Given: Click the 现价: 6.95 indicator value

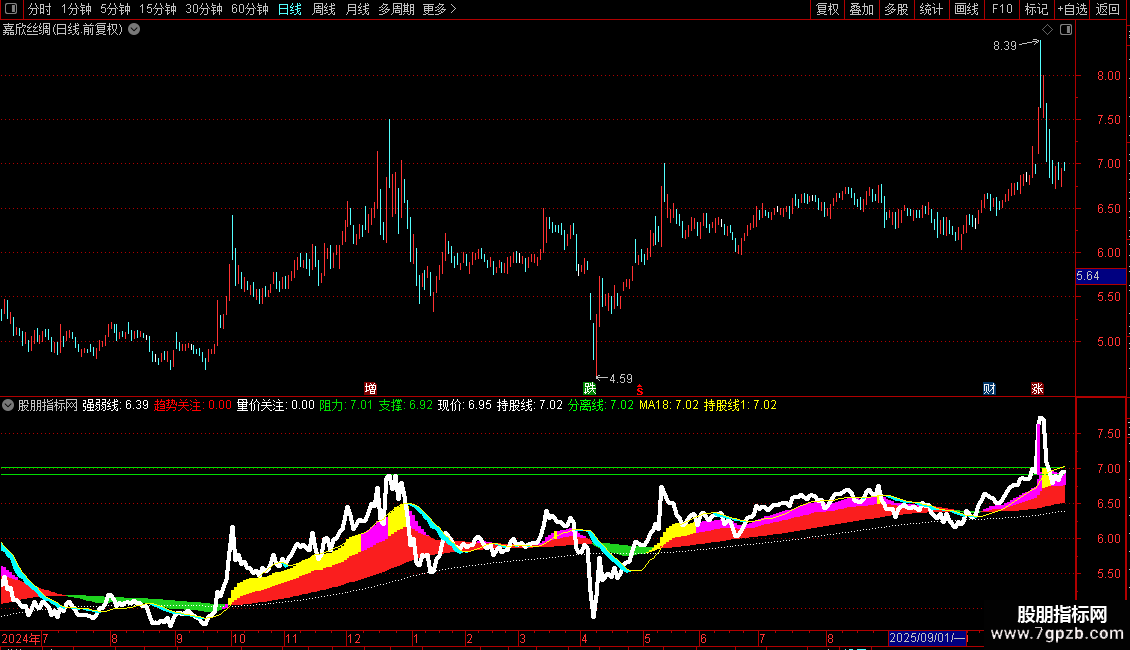Looking at the screenshot, I should tap(465, 405).
